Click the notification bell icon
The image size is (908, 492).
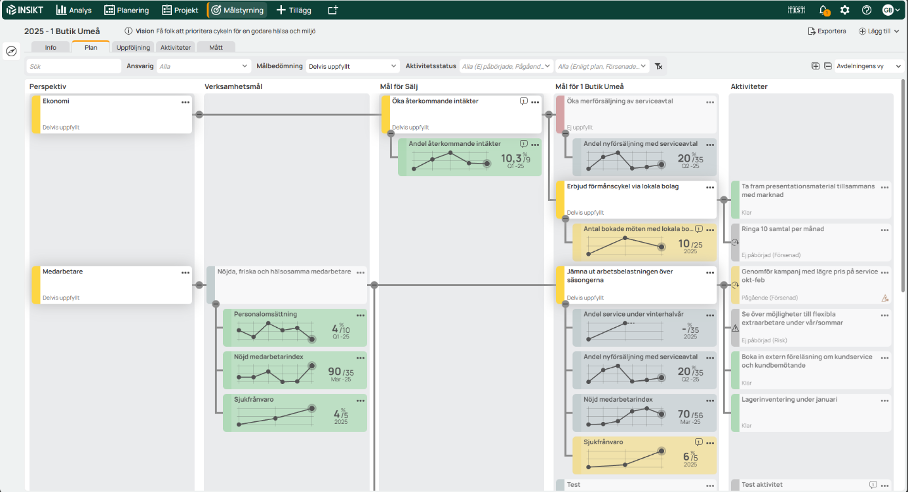(824, 10)
